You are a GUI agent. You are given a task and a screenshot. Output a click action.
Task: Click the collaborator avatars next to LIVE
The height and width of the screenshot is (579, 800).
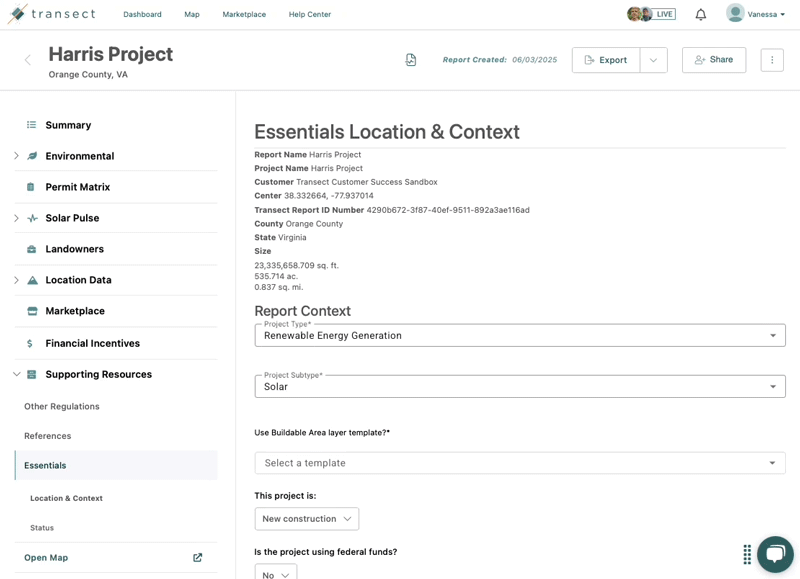pos(639,14)
